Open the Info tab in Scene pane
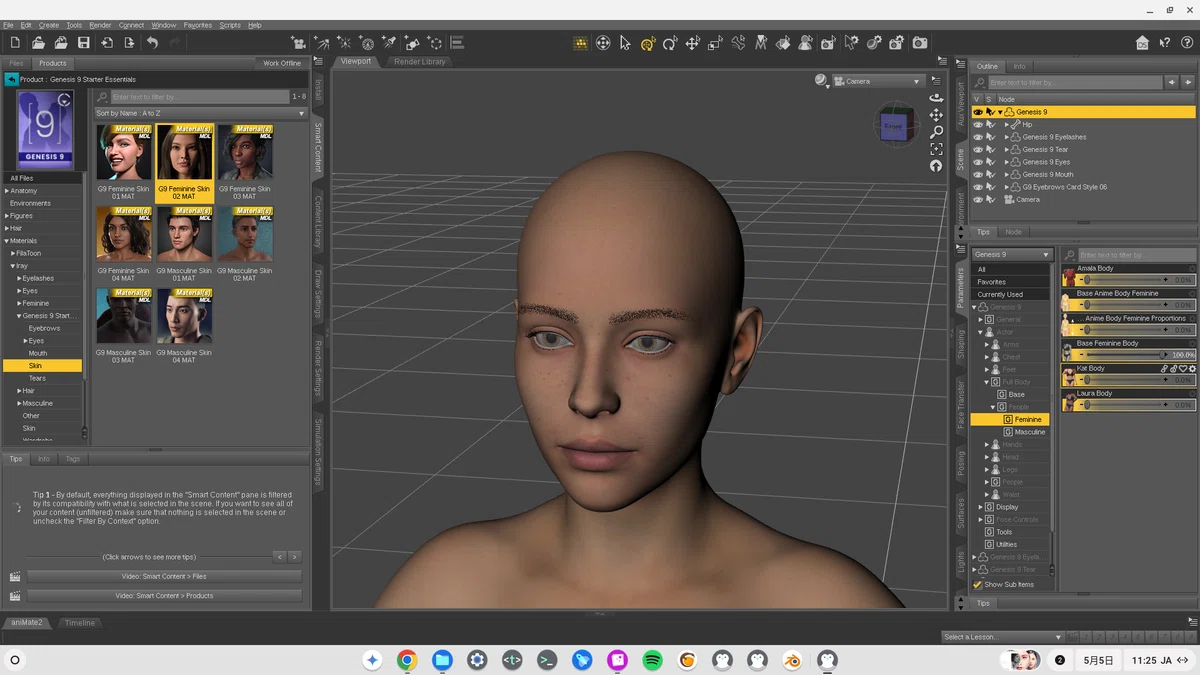The width and height of the screenshot is (1200, 675). tap(1019, 67)
